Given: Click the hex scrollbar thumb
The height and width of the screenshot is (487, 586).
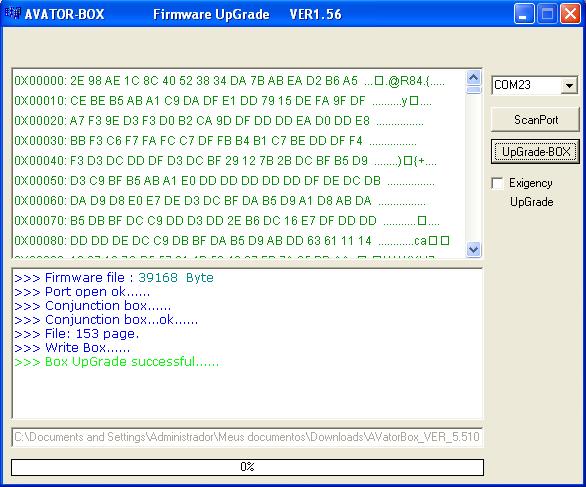Looking at the screenshot, I should tap(474, 90).
